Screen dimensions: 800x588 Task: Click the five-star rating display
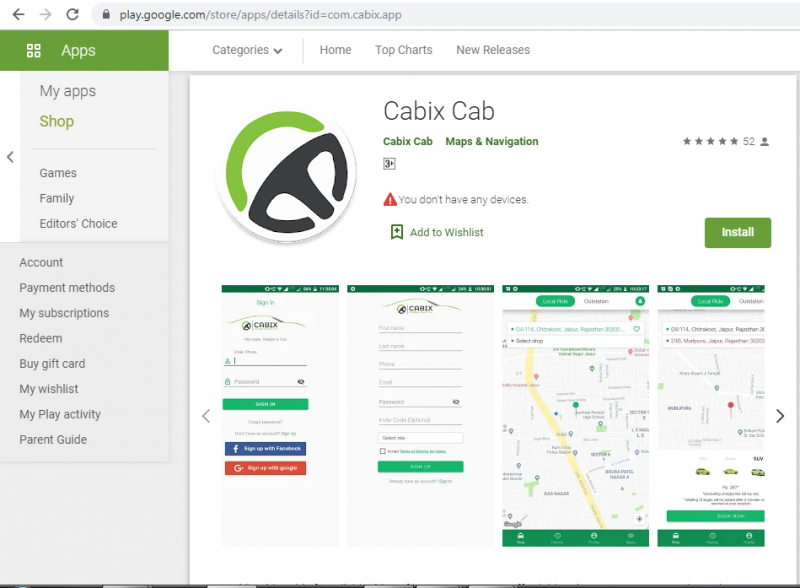(x=711, y=141)
